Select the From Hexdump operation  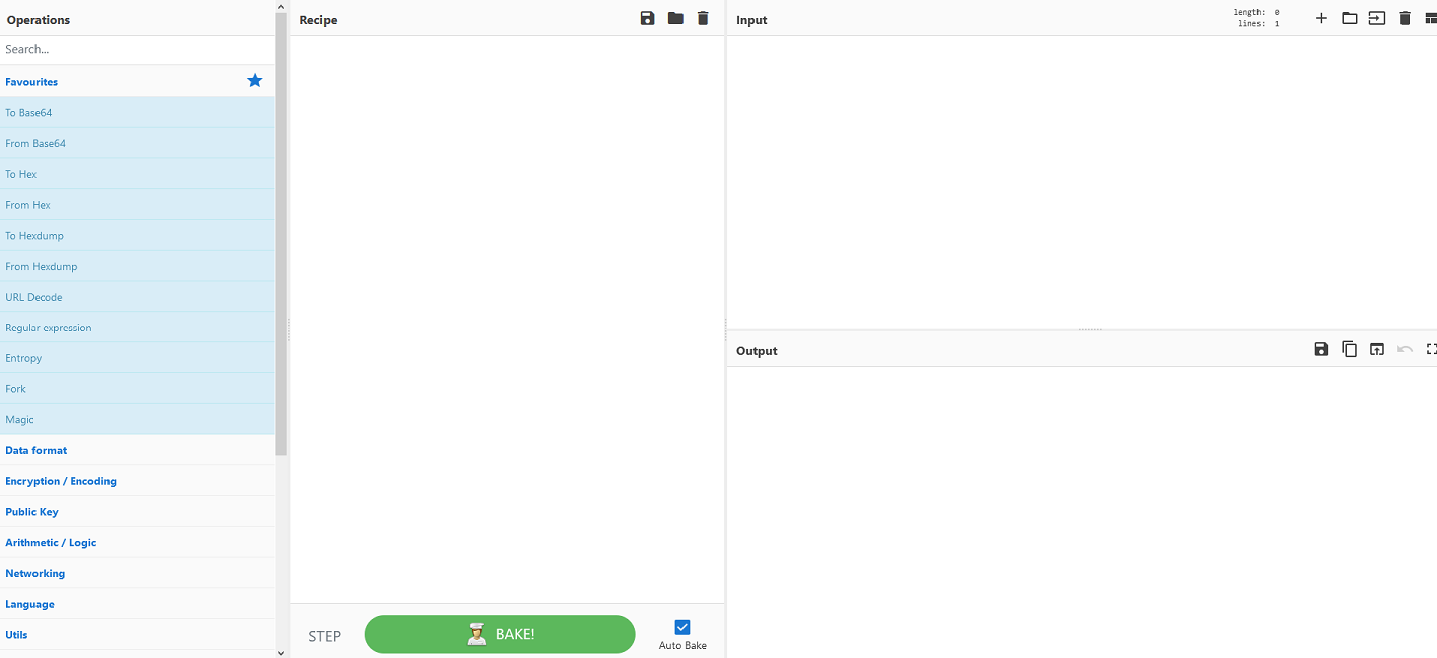[x=137, y=266]
